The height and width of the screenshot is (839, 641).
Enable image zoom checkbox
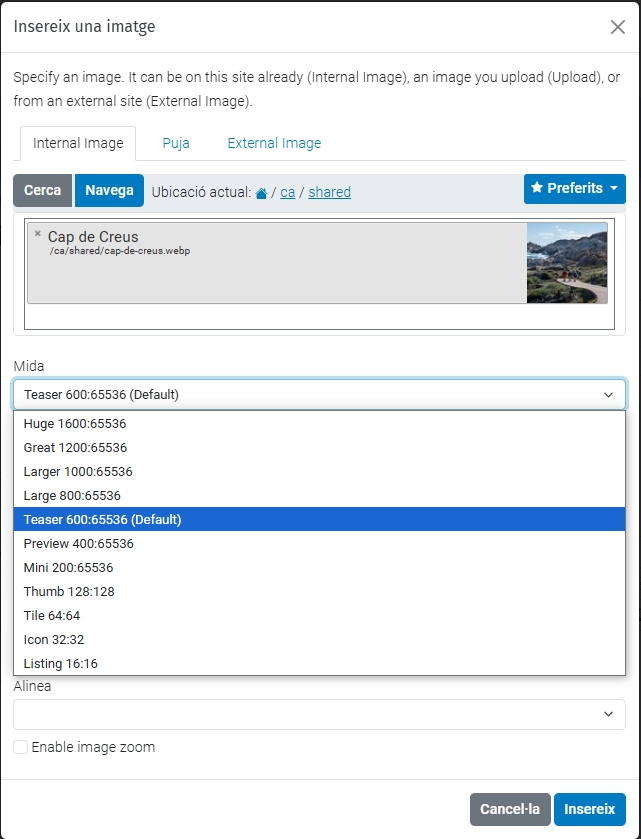click(x=21, y=747)
